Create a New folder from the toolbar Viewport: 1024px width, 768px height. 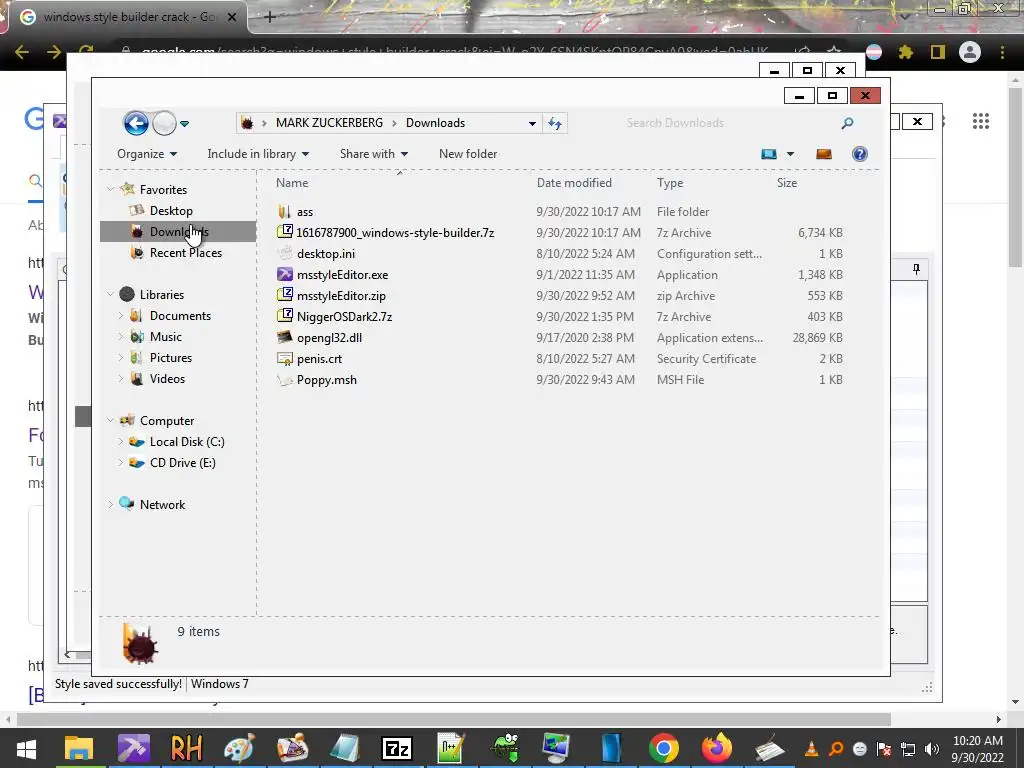[468, 154]
